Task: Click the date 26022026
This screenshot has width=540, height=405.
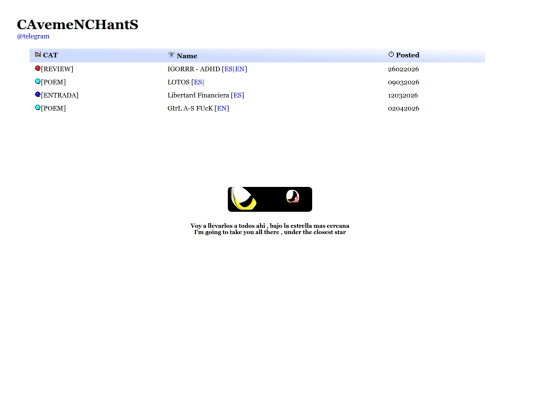Action: [x=403, y=69]
